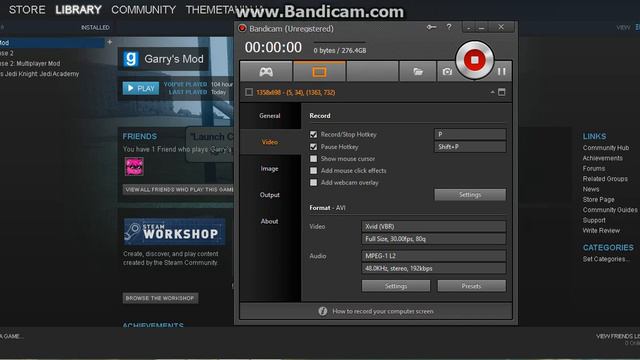
Task: Open the General settings tab
Action: [270, 116]
